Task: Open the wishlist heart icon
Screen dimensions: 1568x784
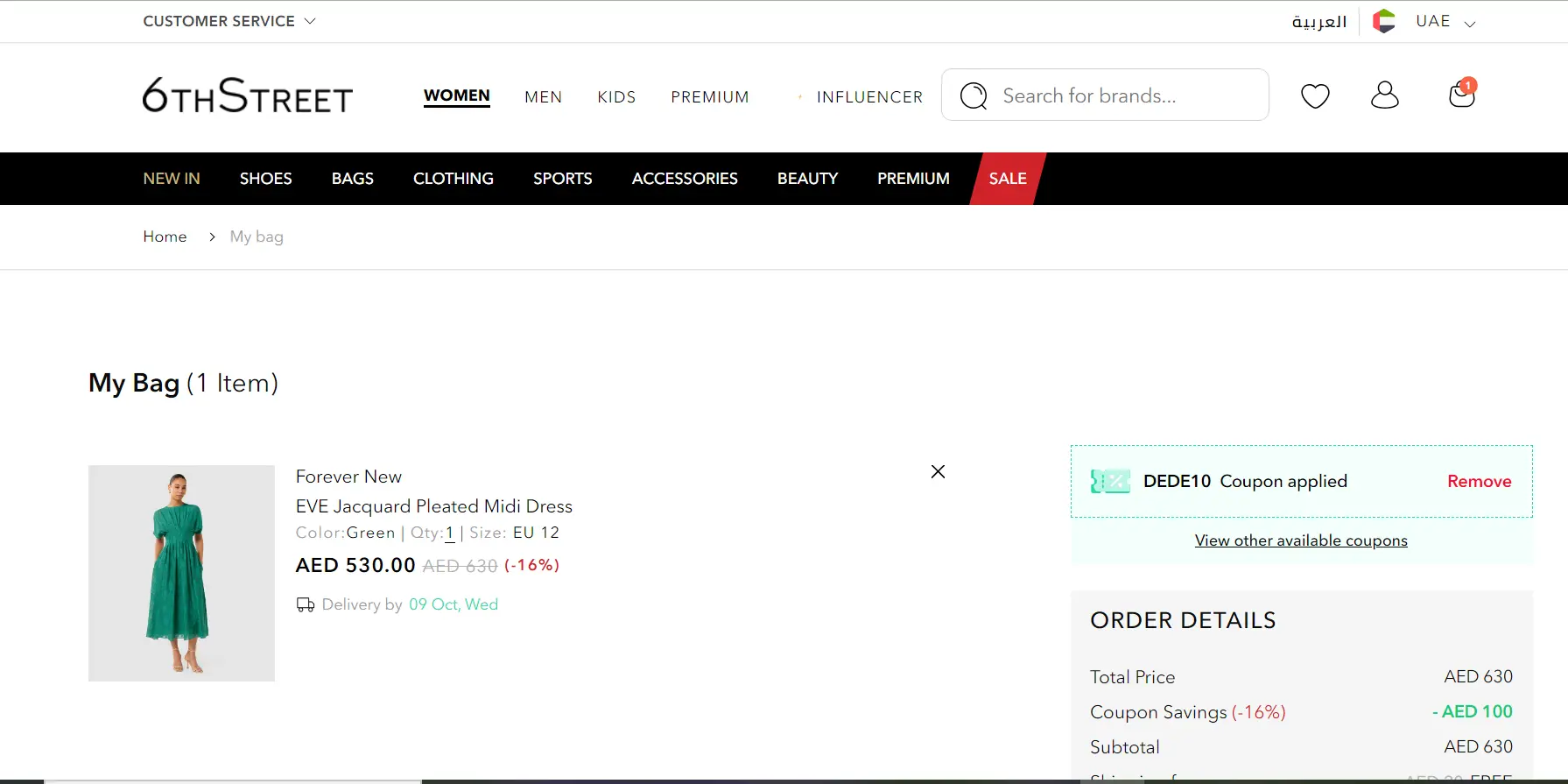Action: tap(1315, 95)
